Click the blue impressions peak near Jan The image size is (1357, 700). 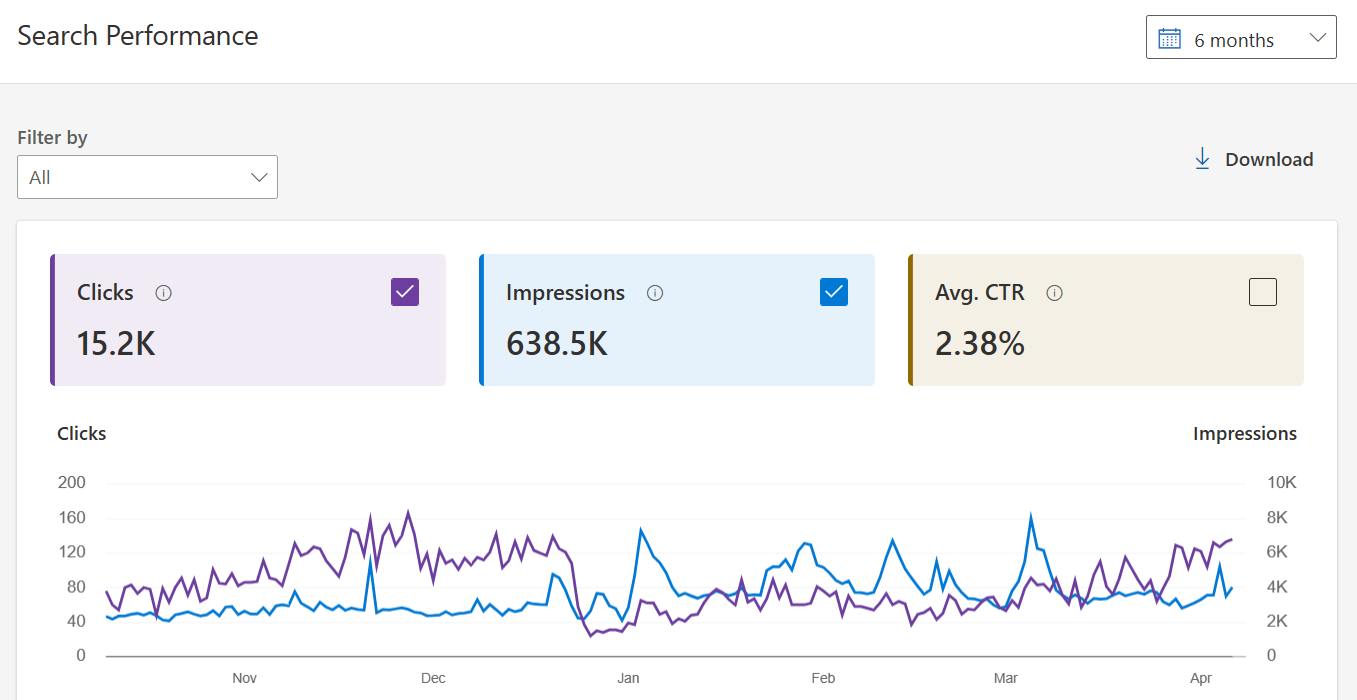click(641, 531)
